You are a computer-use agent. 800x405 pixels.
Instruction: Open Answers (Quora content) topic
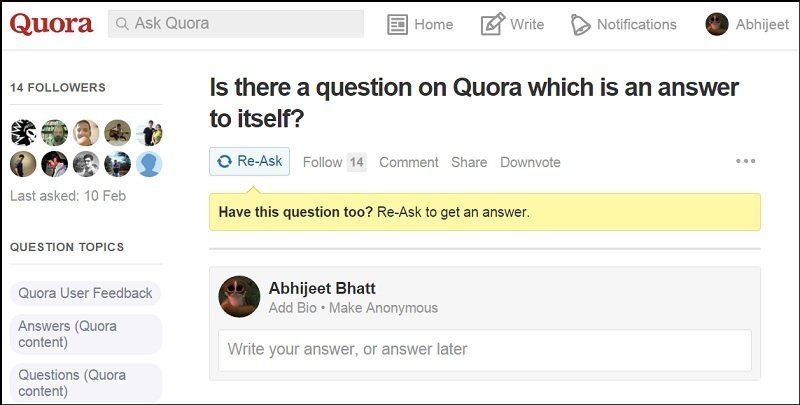tap(86, 334)
